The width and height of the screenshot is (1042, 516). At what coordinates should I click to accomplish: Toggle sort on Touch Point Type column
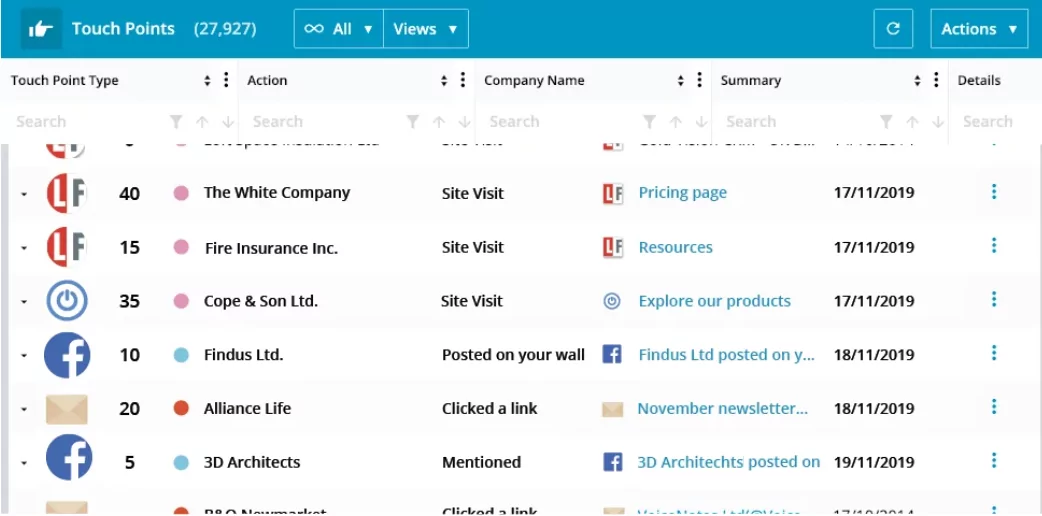(x=207, y=80)
